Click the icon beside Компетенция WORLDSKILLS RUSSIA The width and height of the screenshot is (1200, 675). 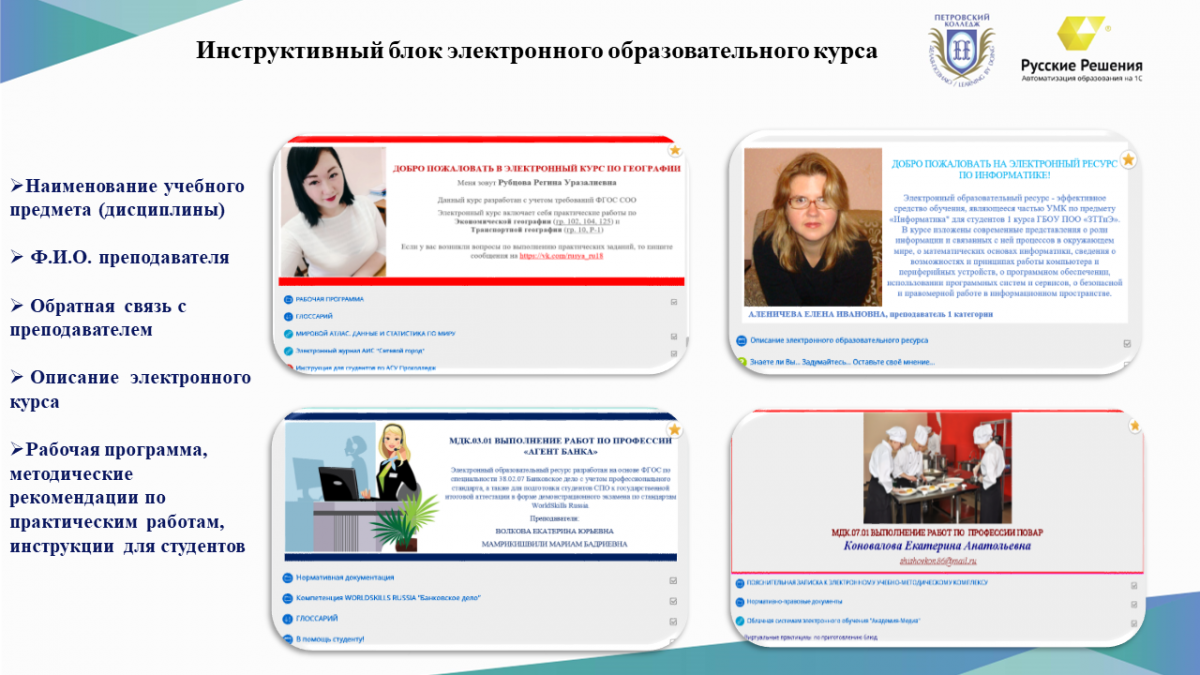click(x=288, y=598)
